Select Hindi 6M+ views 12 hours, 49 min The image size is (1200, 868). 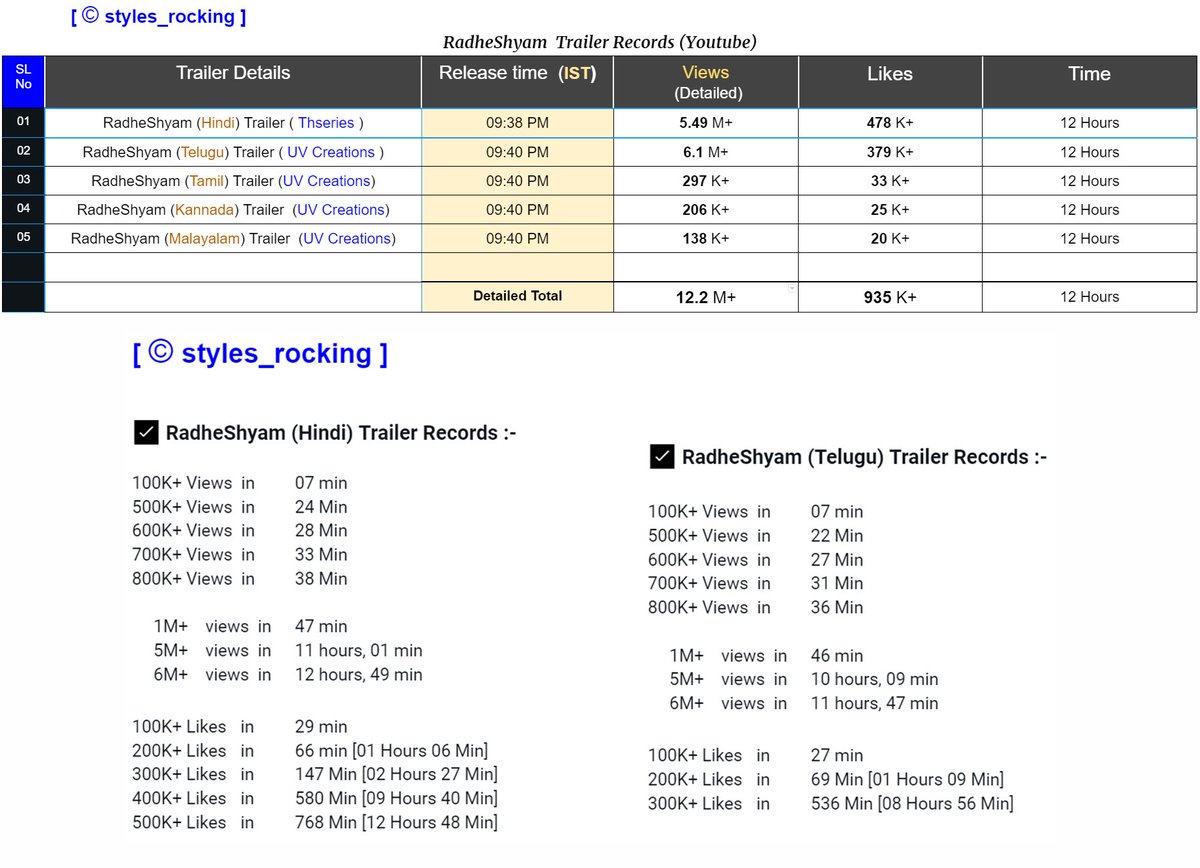(288, 675)
